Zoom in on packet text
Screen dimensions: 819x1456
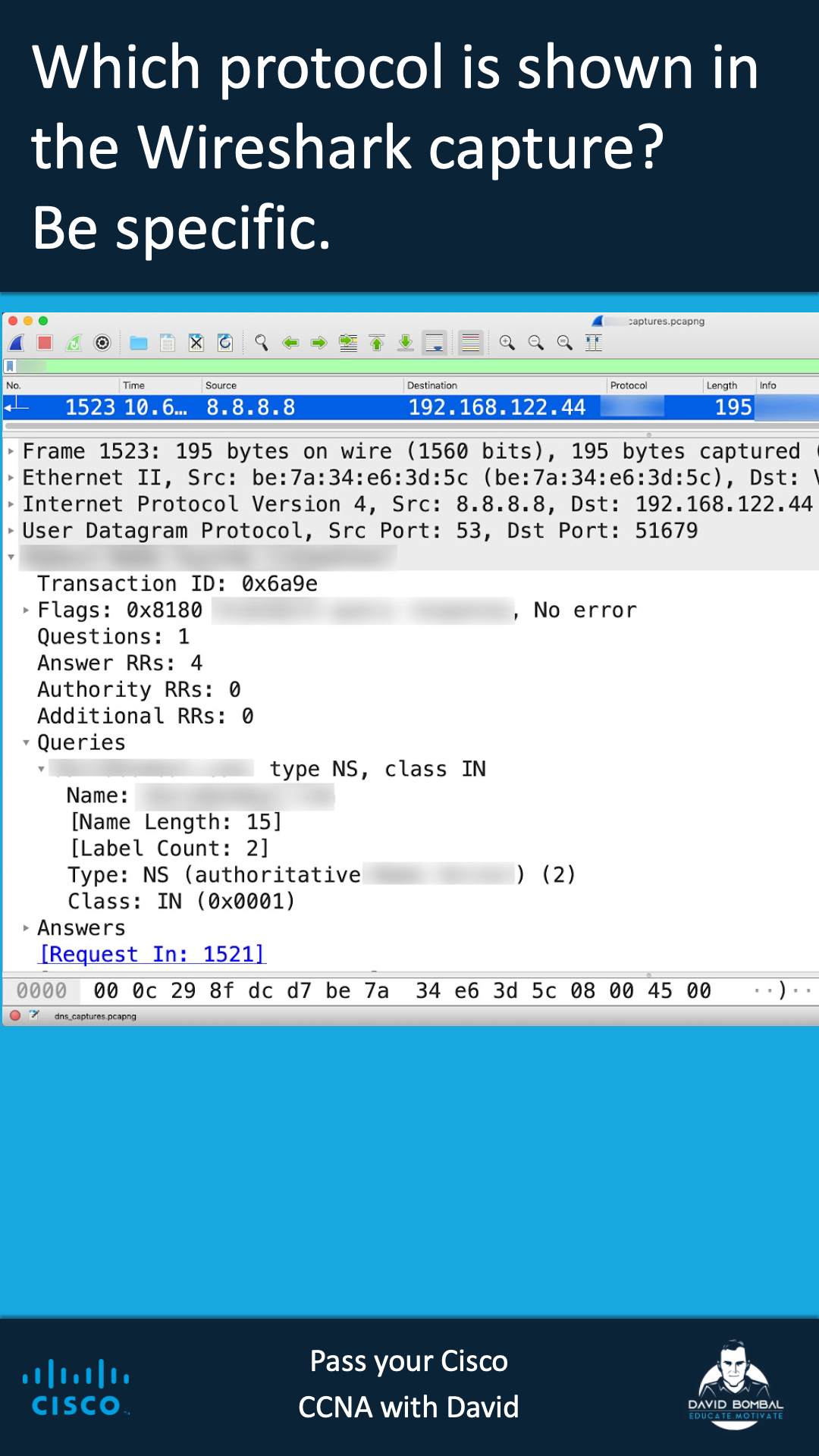tap(507, 343)
